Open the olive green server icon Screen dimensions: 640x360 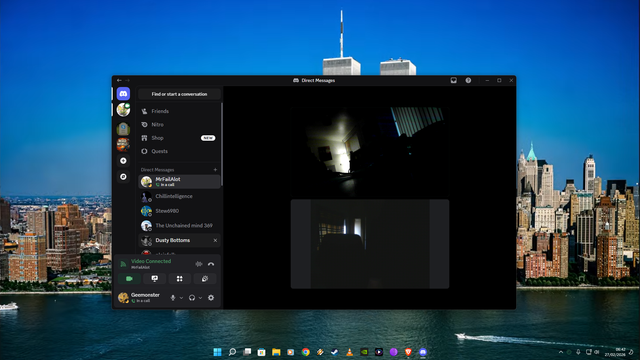[123, 129]
